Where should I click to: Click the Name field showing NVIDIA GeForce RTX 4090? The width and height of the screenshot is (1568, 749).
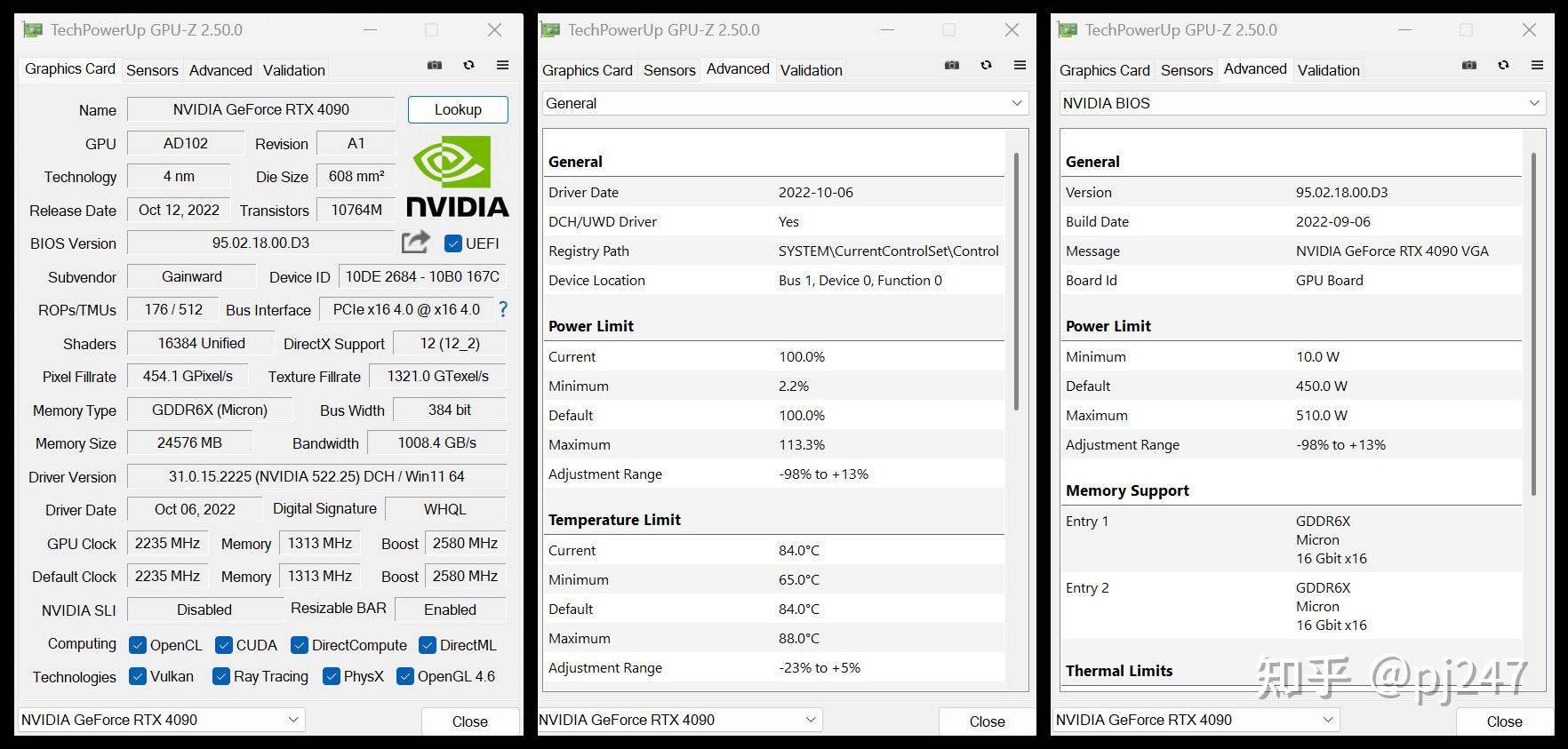[x=261, y=109]
